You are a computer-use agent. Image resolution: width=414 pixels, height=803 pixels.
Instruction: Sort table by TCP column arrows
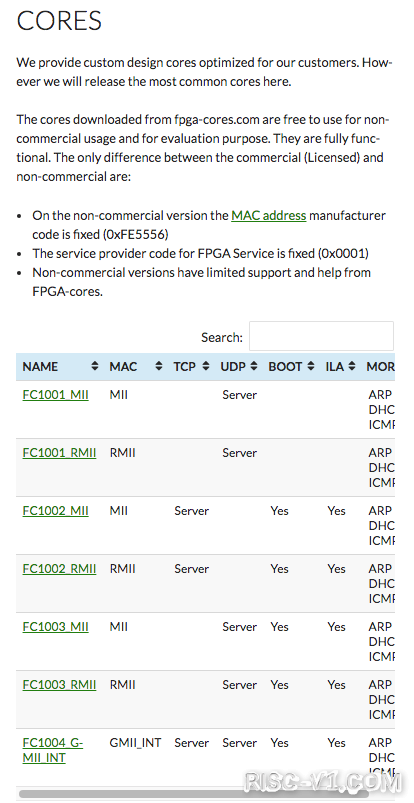click(205, 367)
